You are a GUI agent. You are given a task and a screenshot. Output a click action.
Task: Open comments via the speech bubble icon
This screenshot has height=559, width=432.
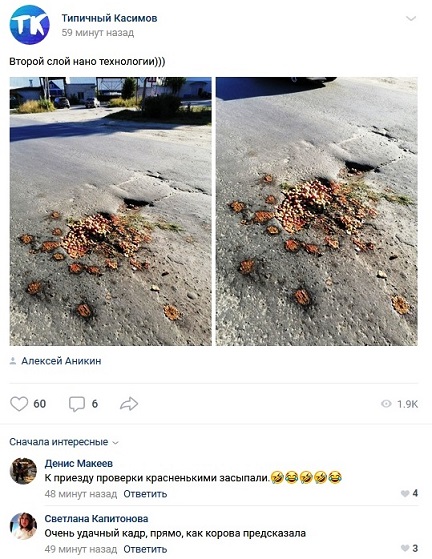[77, 404]
